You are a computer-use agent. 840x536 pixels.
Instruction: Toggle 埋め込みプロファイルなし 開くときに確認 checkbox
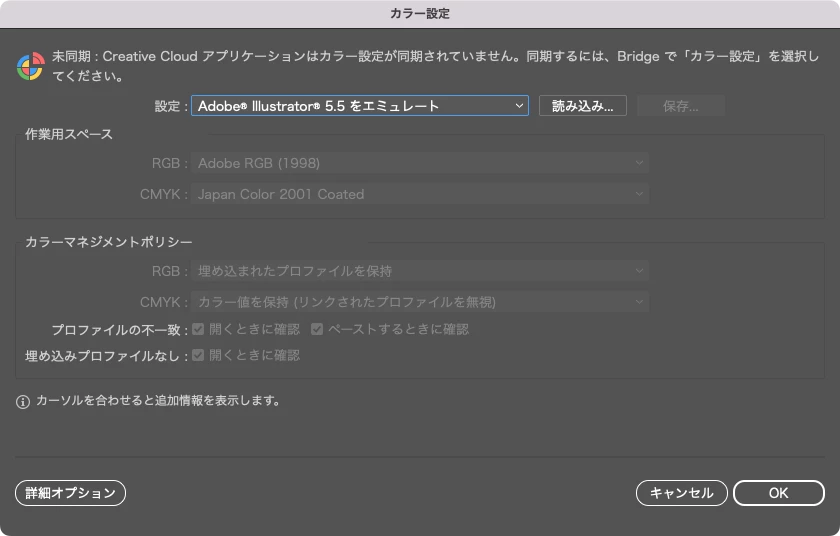(198, 355)
